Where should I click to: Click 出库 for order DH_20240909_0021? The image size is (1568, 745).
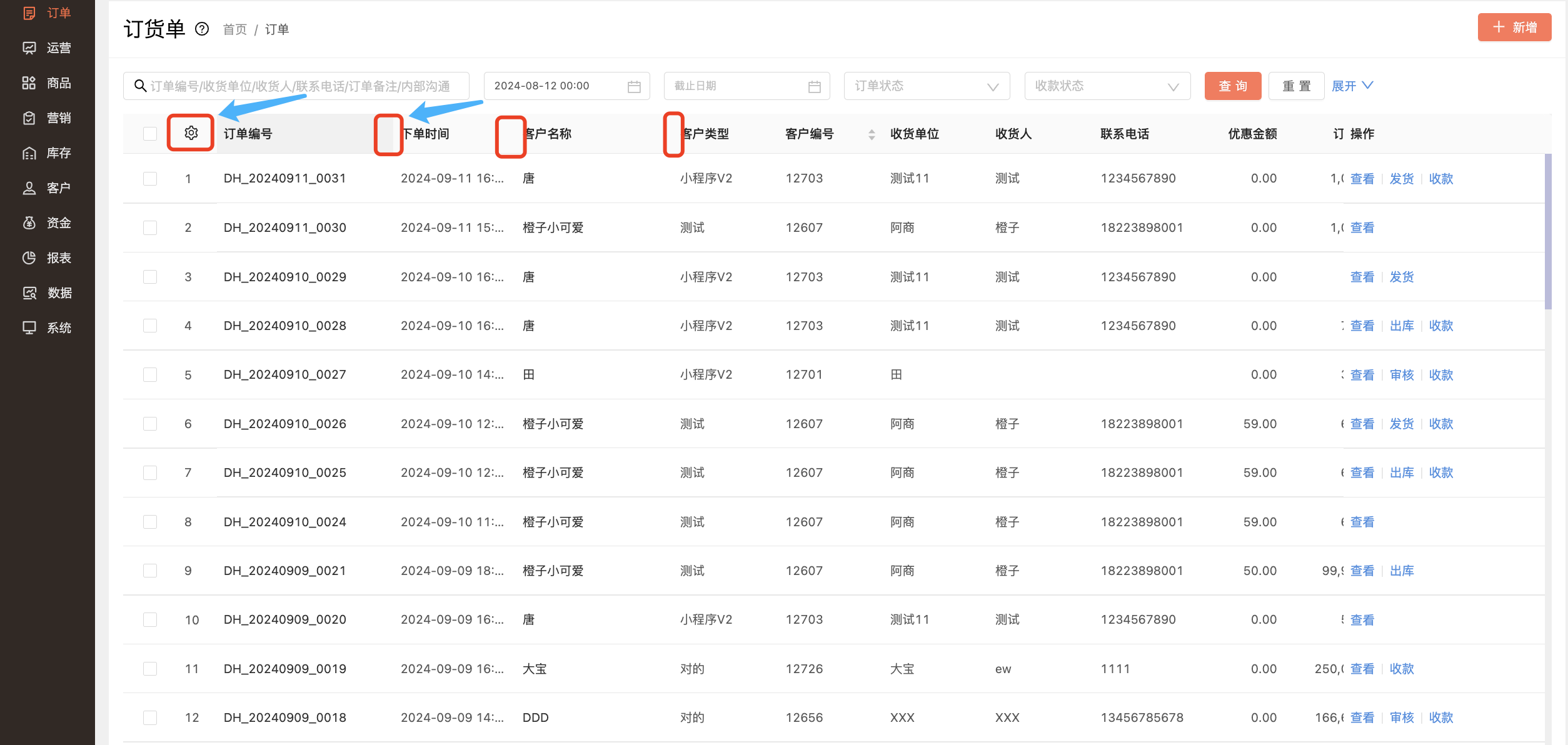pos(1402,571)
